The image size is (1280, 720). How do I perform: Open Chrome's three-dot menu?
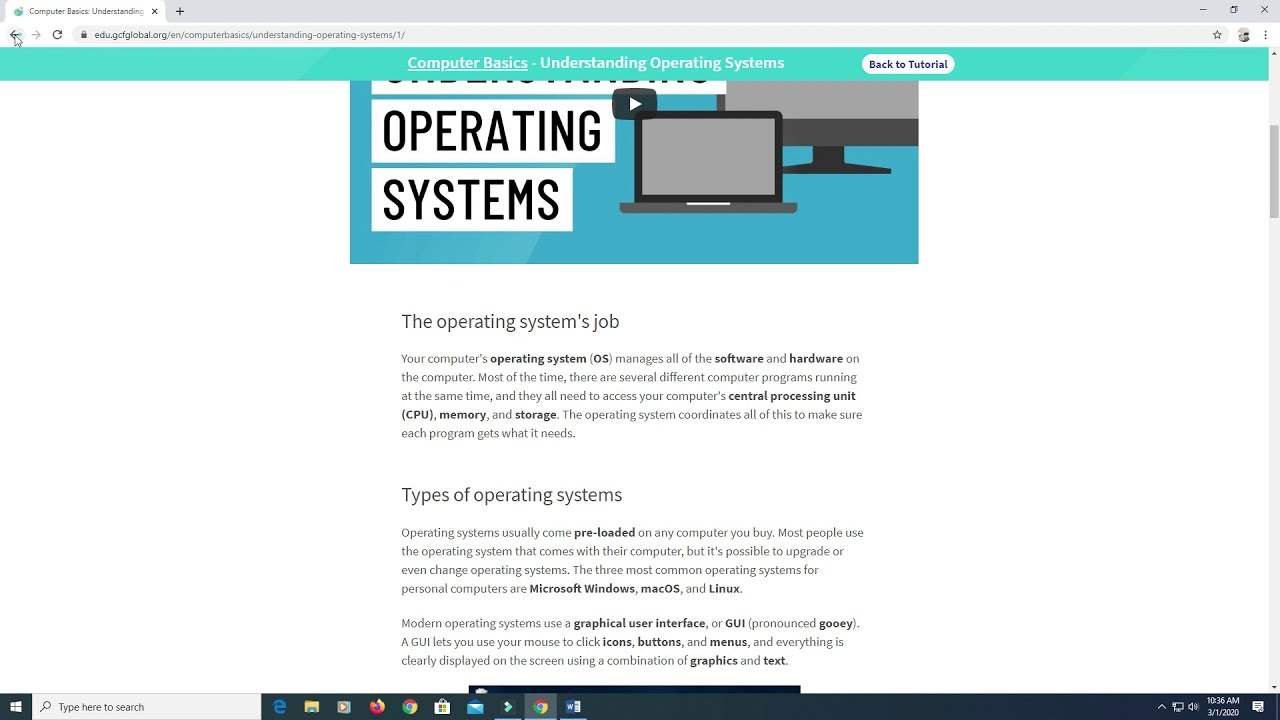click(1265, 35)
